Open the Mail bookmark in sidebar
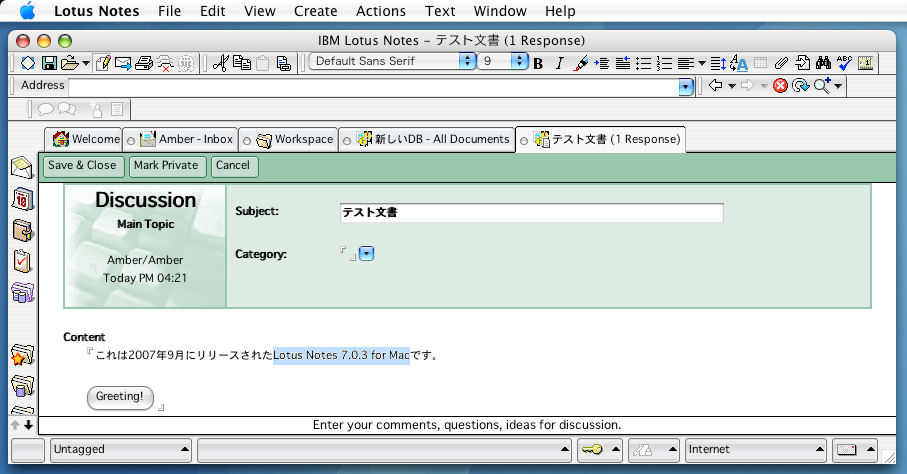The width and height of the screenshot is (907, 474). (22, 168)
